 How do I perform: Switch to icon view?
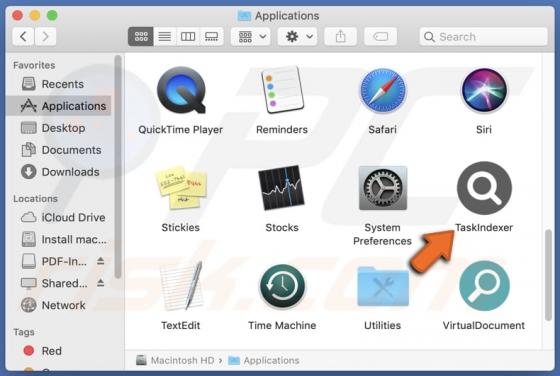click(x=141, y=36)
